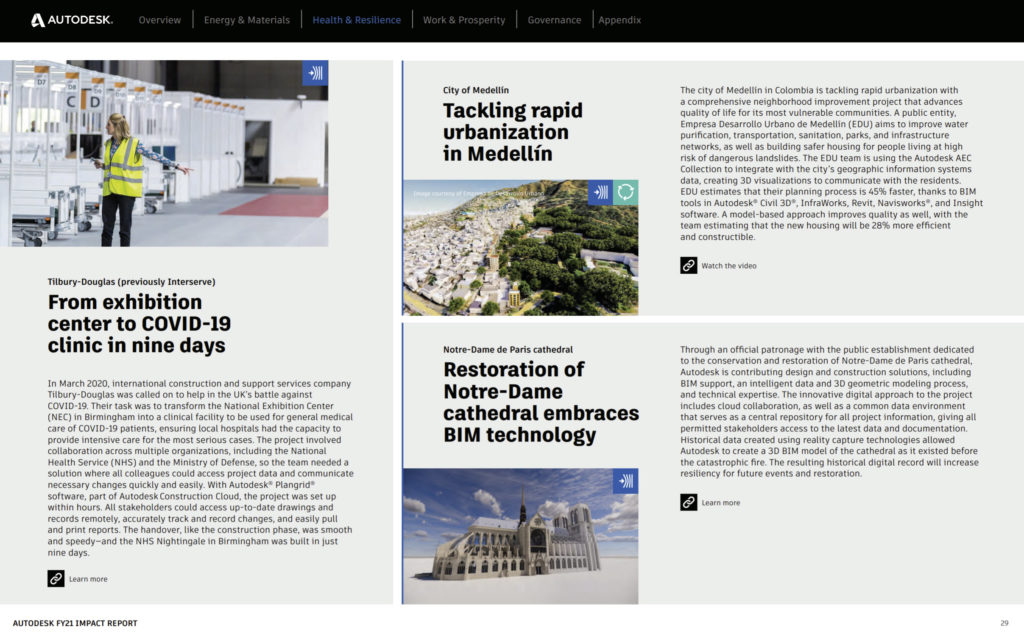Click the Tilbury-Douglas (previously Interserve) label
The width and height of the screenshot is (1024, 636).
click(x=131, y=282)
